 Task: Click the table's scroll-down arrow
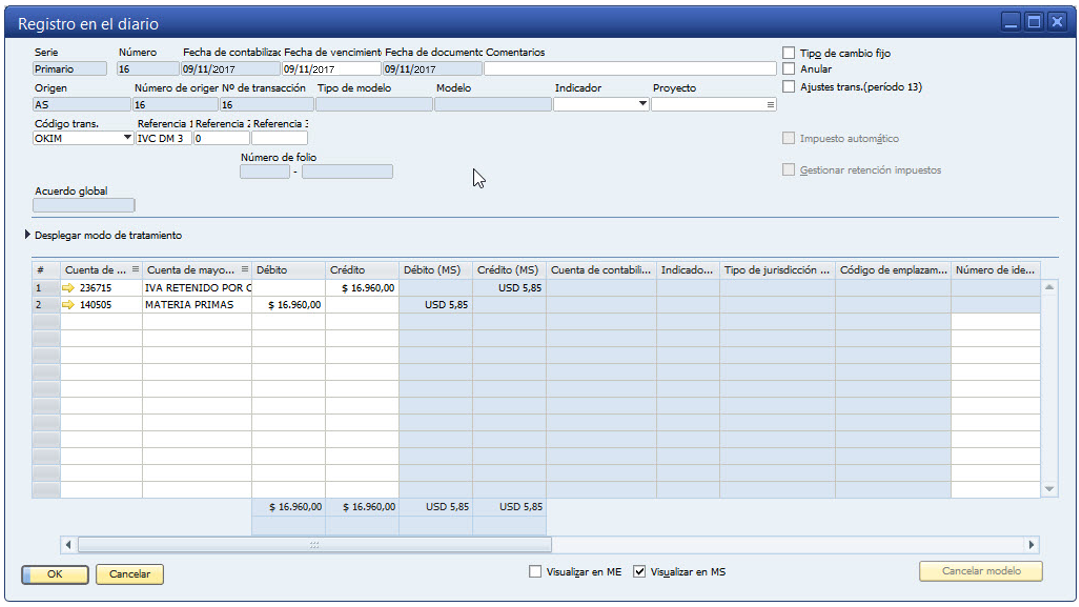(x=1049, y=489)
